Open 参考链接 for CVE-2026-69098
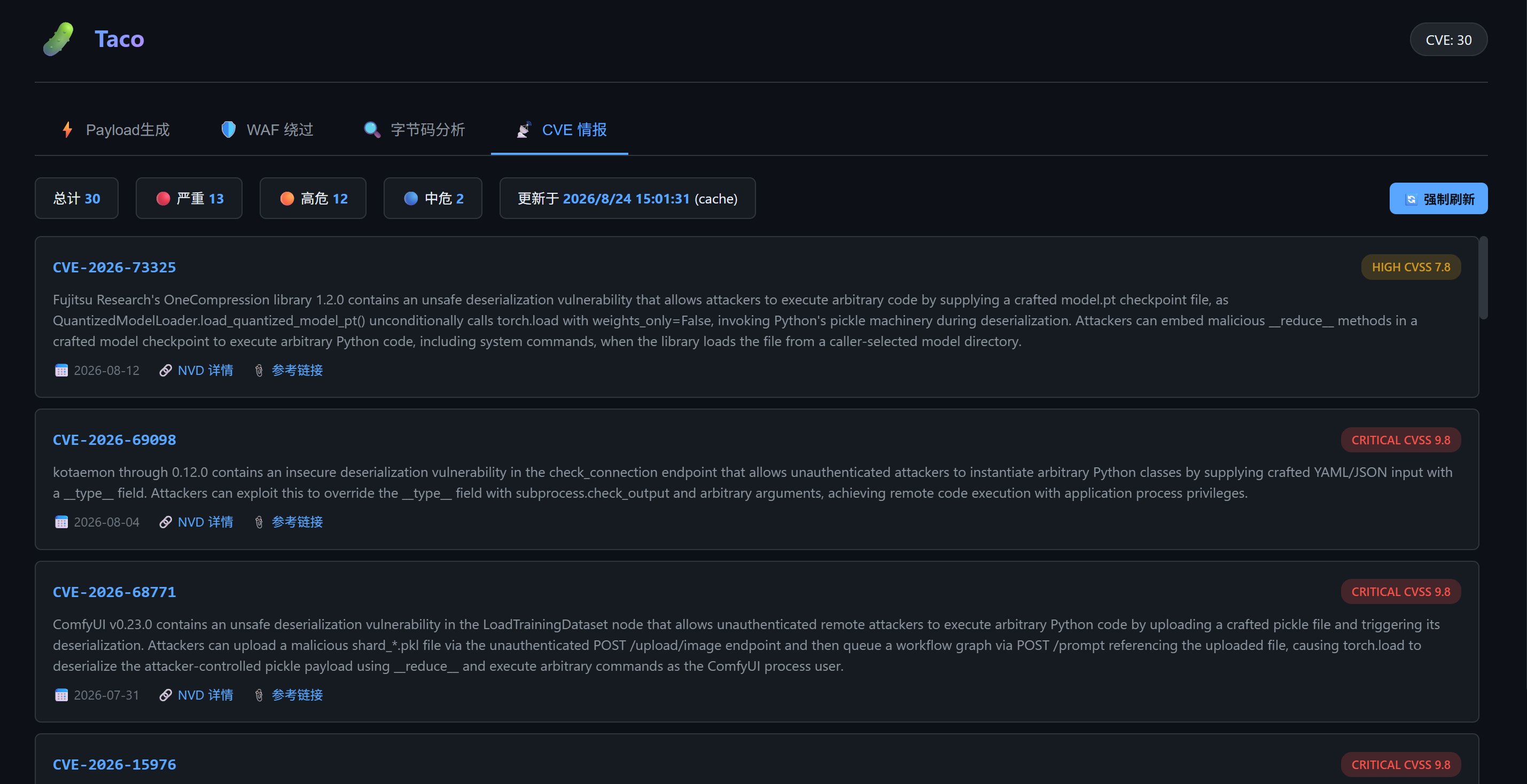 297,522
